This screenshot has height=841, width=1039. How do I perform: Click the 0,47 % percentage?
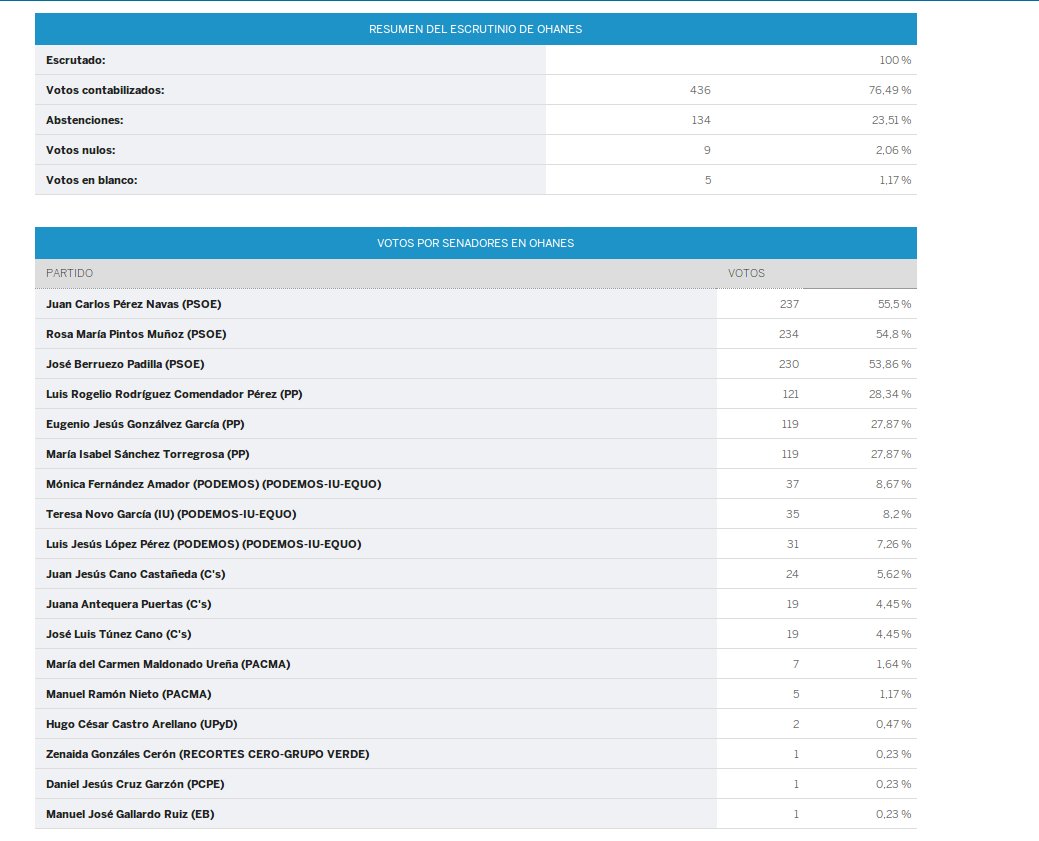coord(893,724)
